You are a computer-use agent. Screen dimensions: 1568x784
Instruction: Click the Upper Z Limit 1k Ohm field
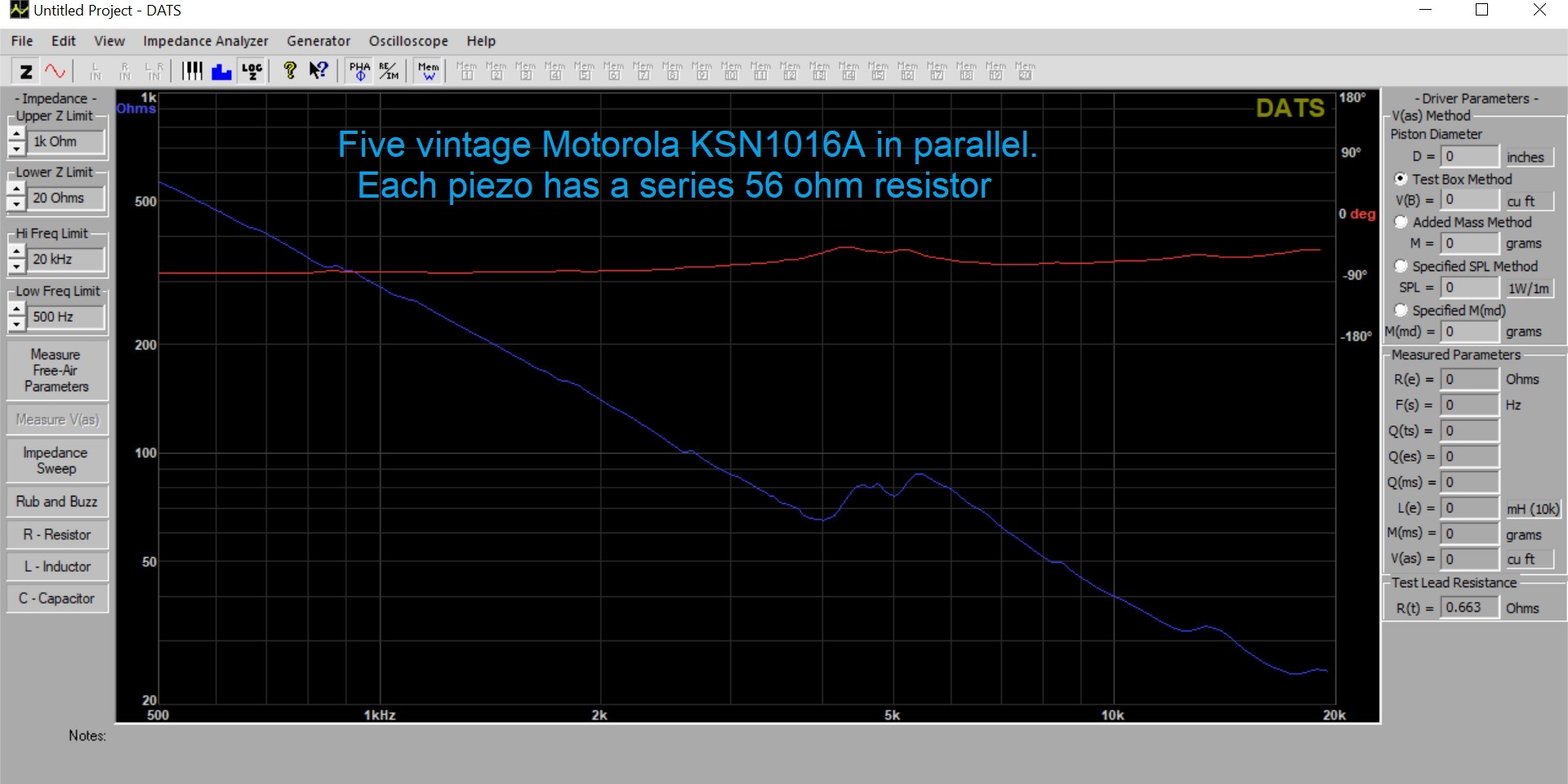67,141
